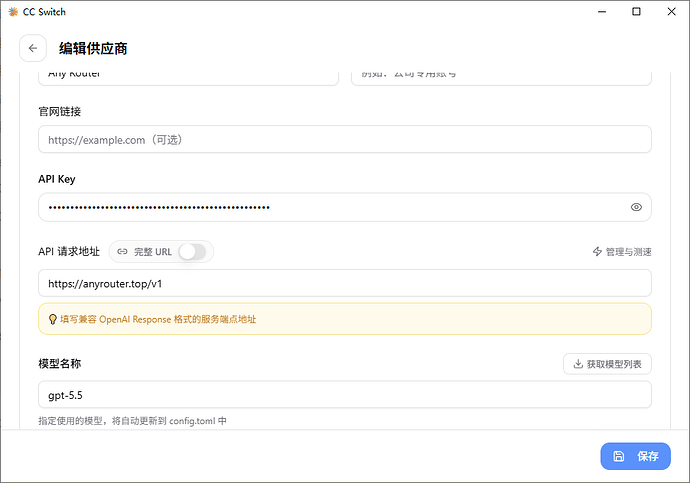Click the floppy disk icon in 保存

click(619, 456)
